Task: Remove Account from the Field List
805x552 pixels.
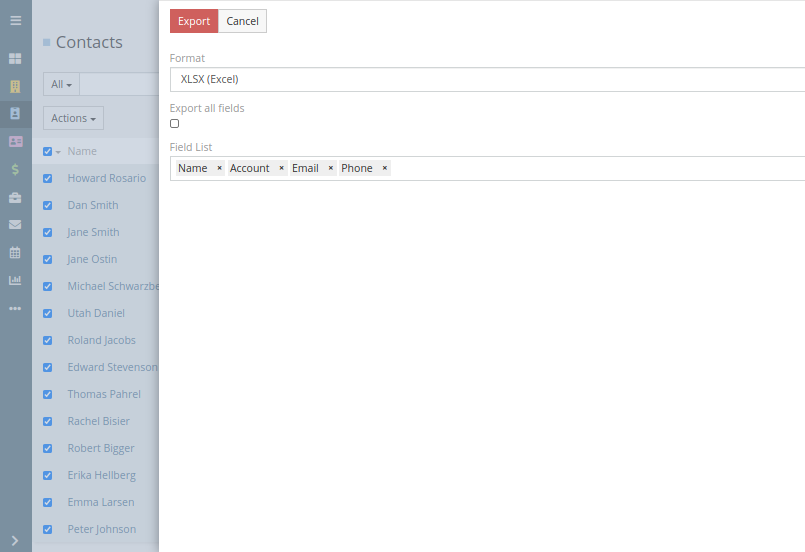Action: [281, 168]
